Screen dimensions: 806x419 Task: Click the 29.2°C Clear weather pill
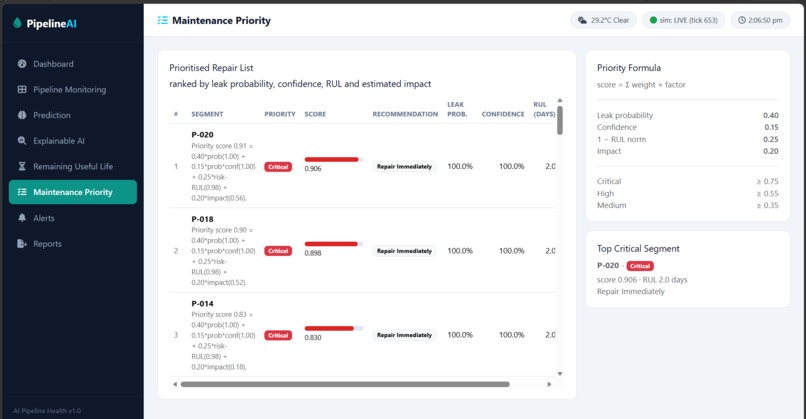tap(603, 20)
